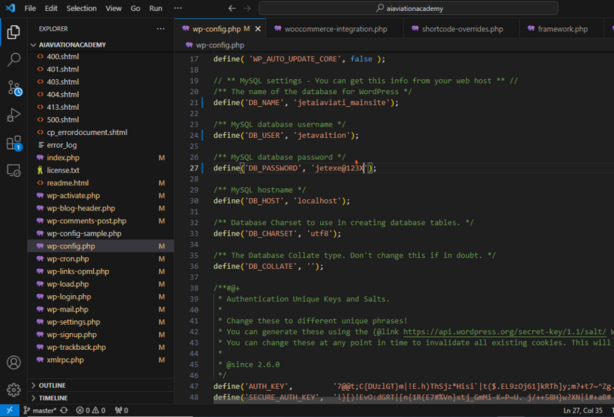The image size is (614, 417).
Task: Expand the TIMELINE section
Action: pyautogui.click(x=53, y=398)
